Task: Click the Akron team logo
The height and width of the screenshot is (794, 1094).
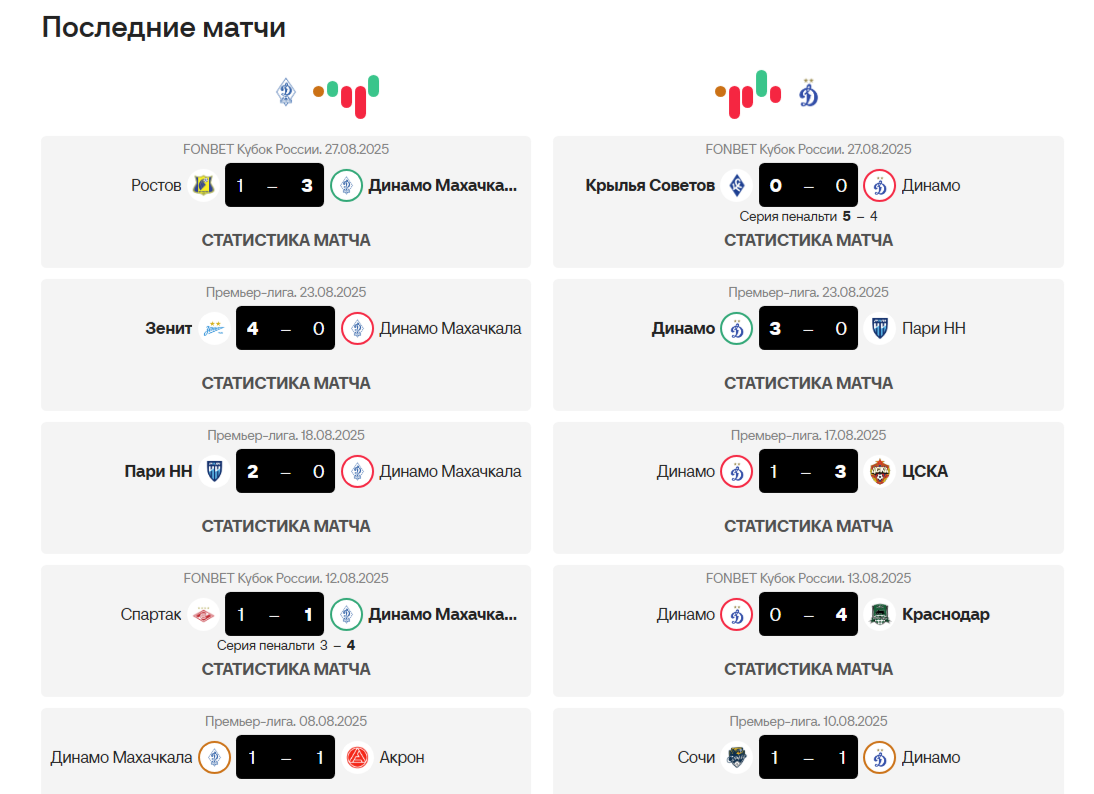Action: (x=357, y=757)
